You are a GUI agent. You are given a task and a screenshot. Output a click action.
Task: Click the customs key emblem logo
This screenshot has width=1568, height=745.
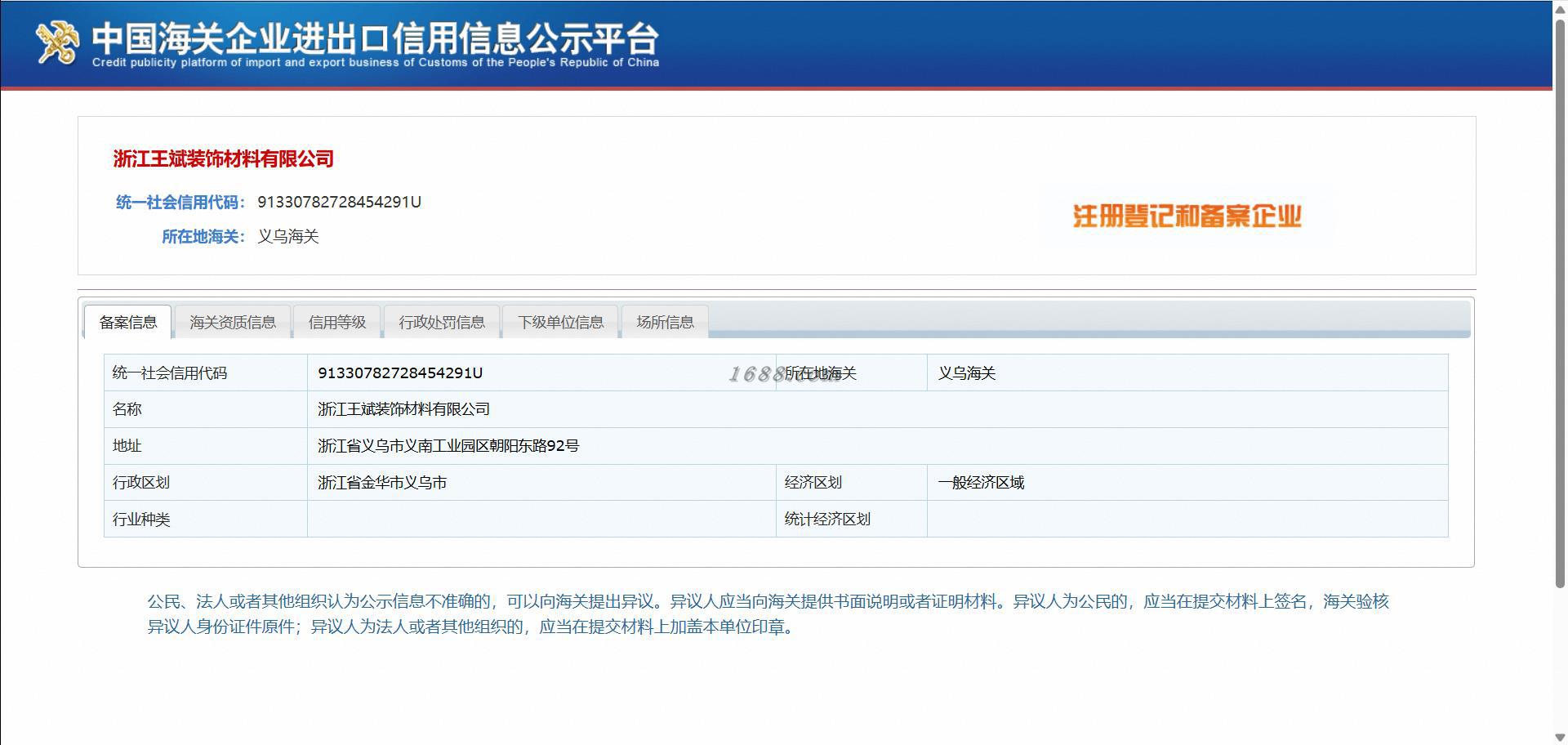[58, 42]
